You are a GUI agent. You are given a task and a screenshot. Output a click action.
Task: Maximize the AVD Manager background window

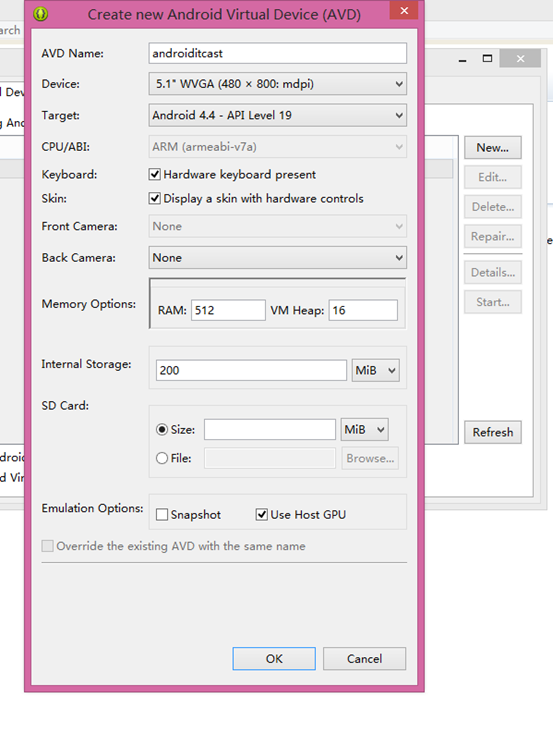coord(487,59)
